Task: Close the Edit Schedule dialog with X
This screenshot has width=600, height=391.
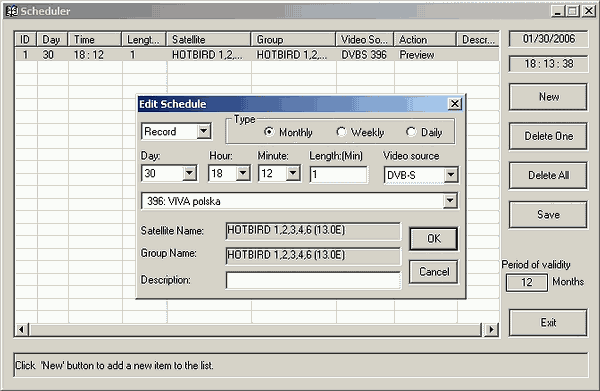Action: pyautogui.click(x=455, y=104)
